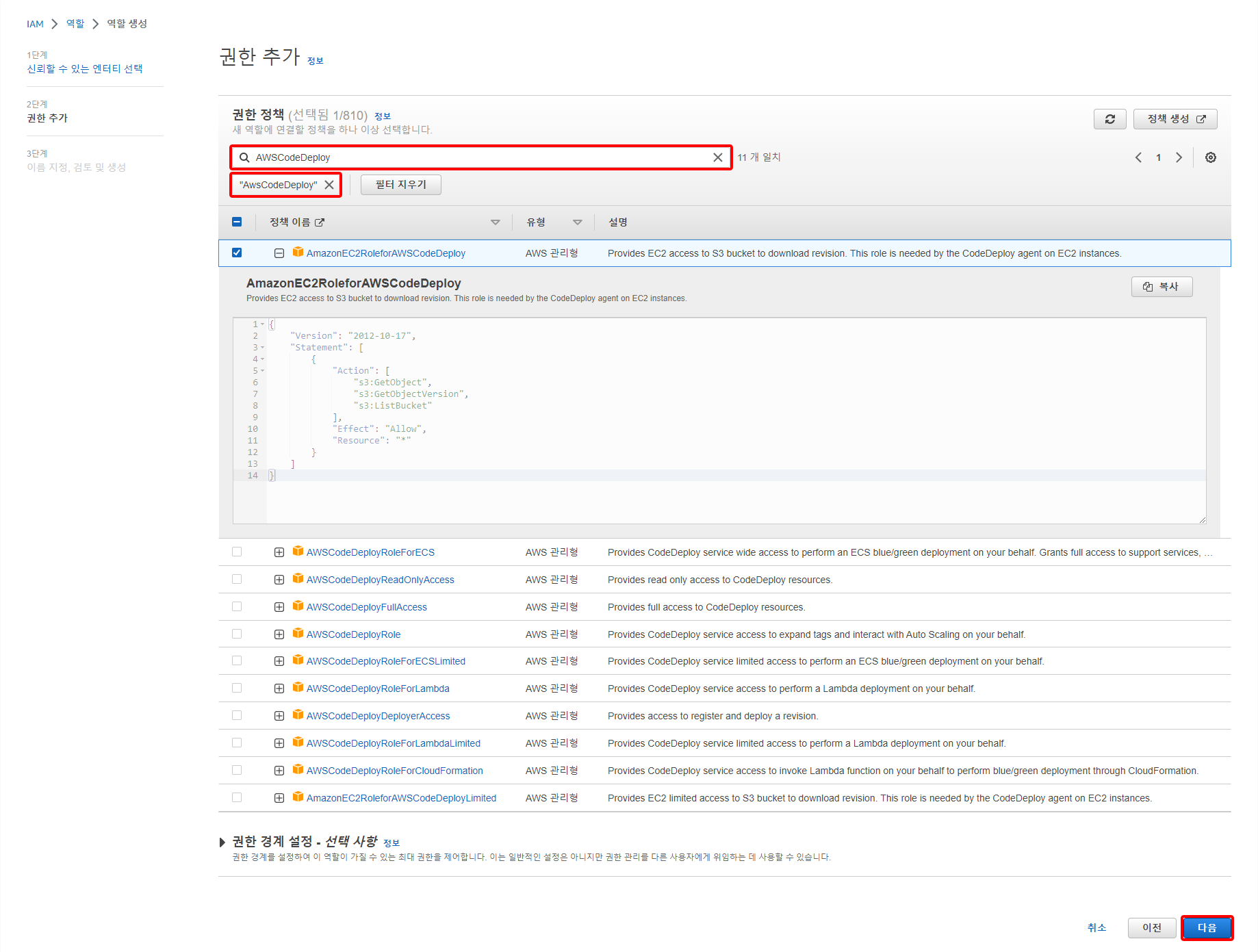Select all policies header checkbox
This screenshot has height=952, width=1258.
point(237,222)
